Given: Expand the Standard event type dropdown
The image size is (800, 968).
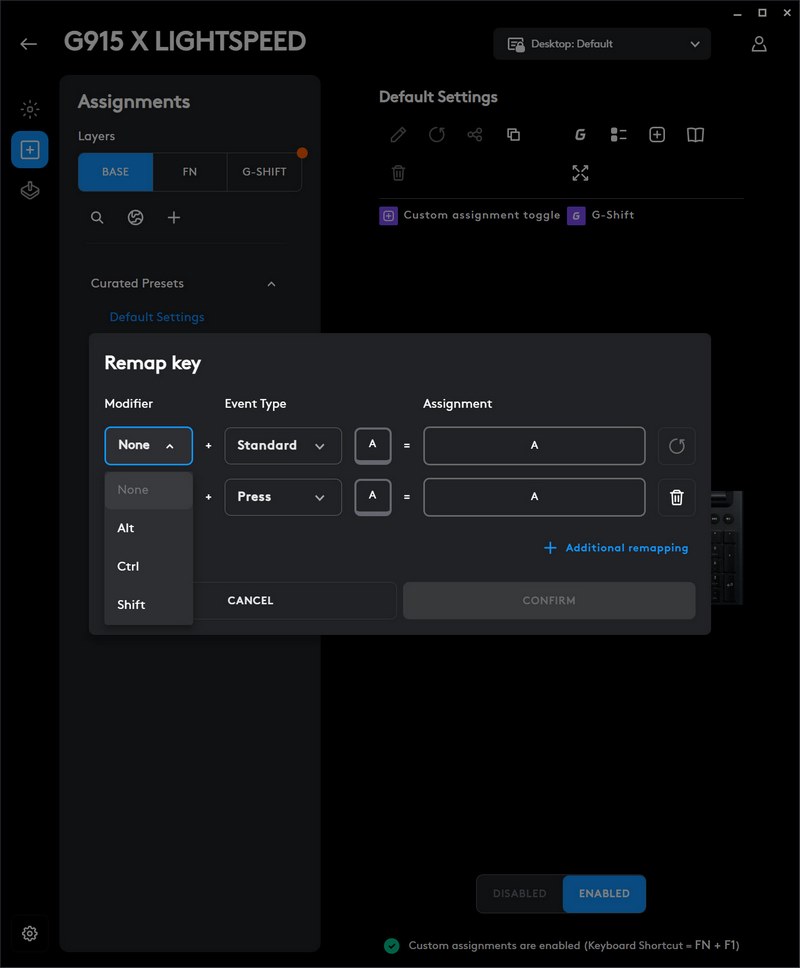Looking at the screenshot, I should [x=282, y=446].
